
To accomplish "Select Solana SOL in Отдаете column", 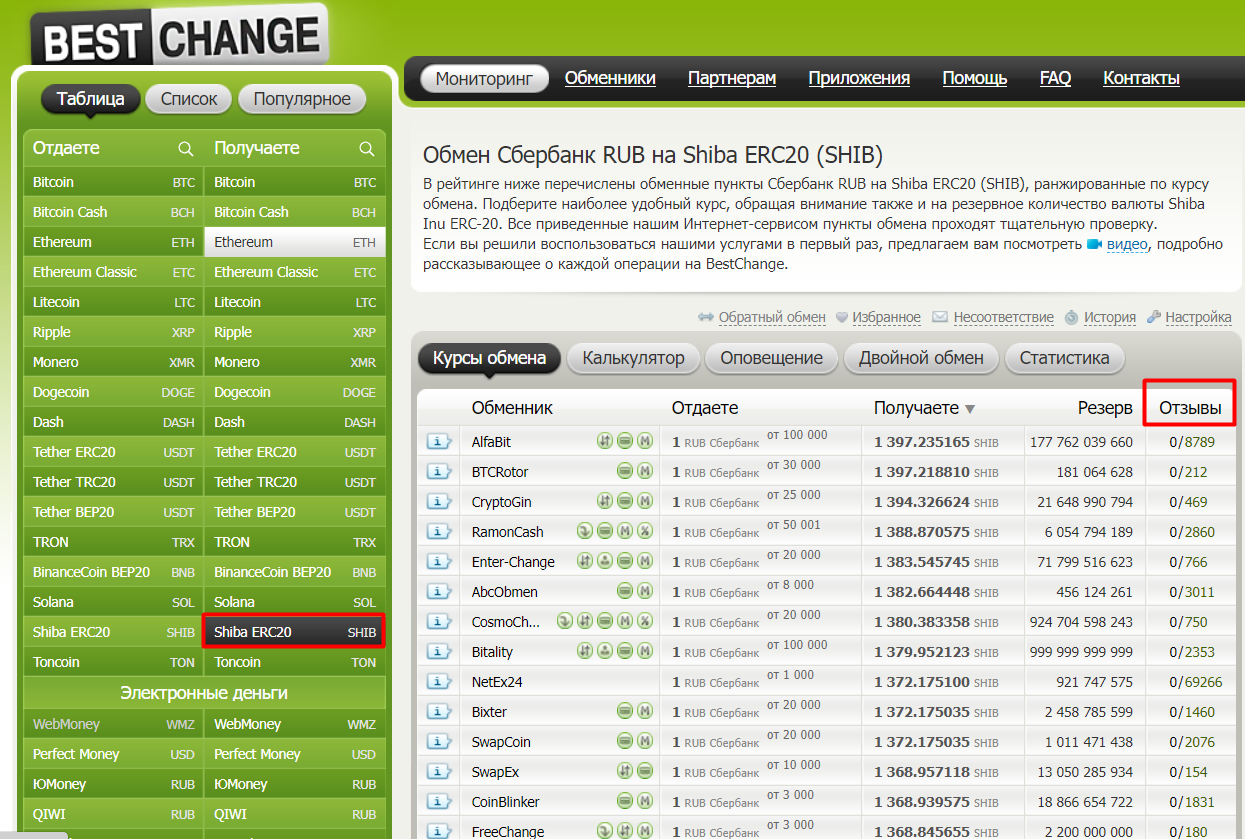I will click(x=113, y=602).
